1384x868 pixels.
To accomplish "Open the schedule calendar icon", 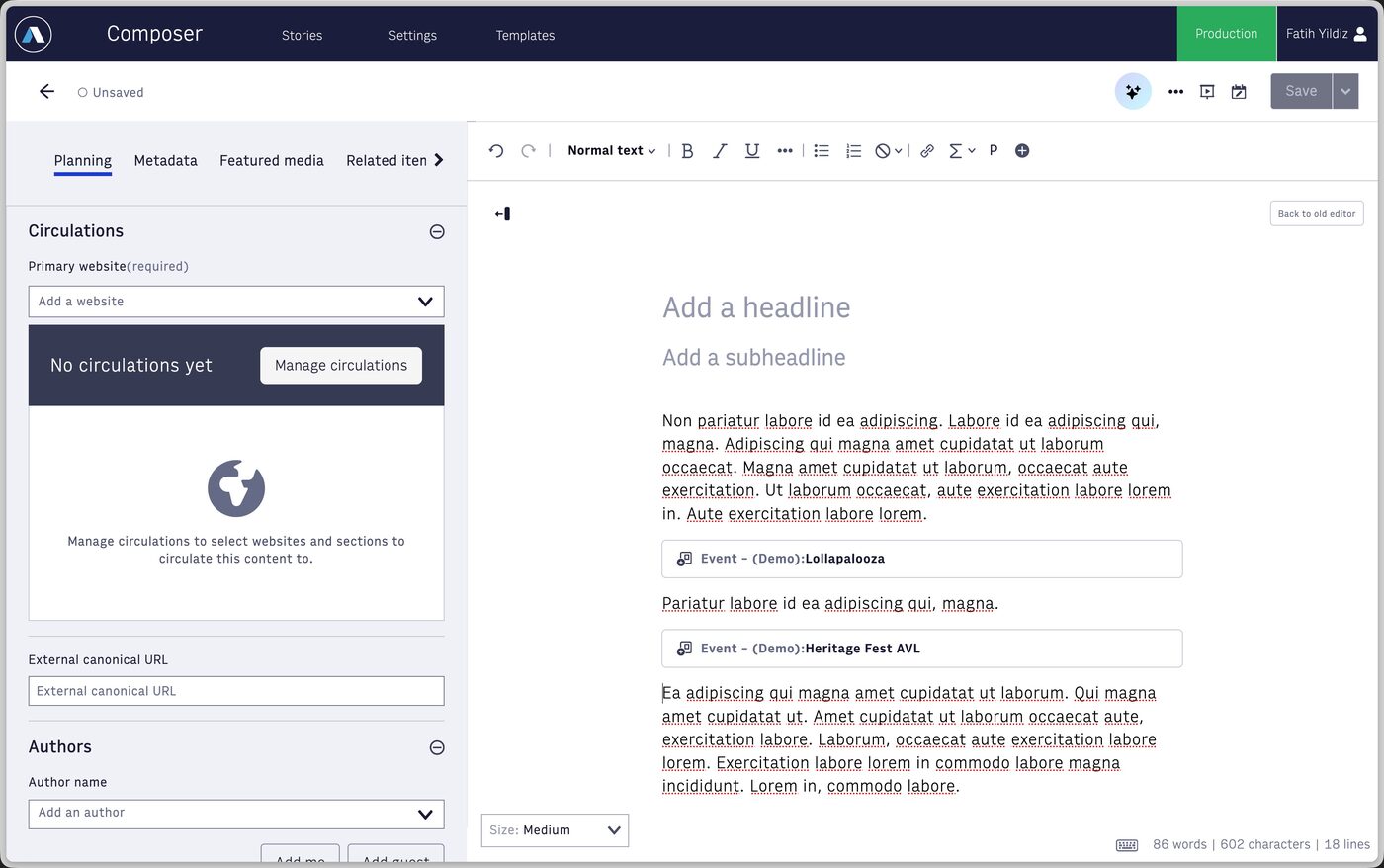I will pos(1239,92).
